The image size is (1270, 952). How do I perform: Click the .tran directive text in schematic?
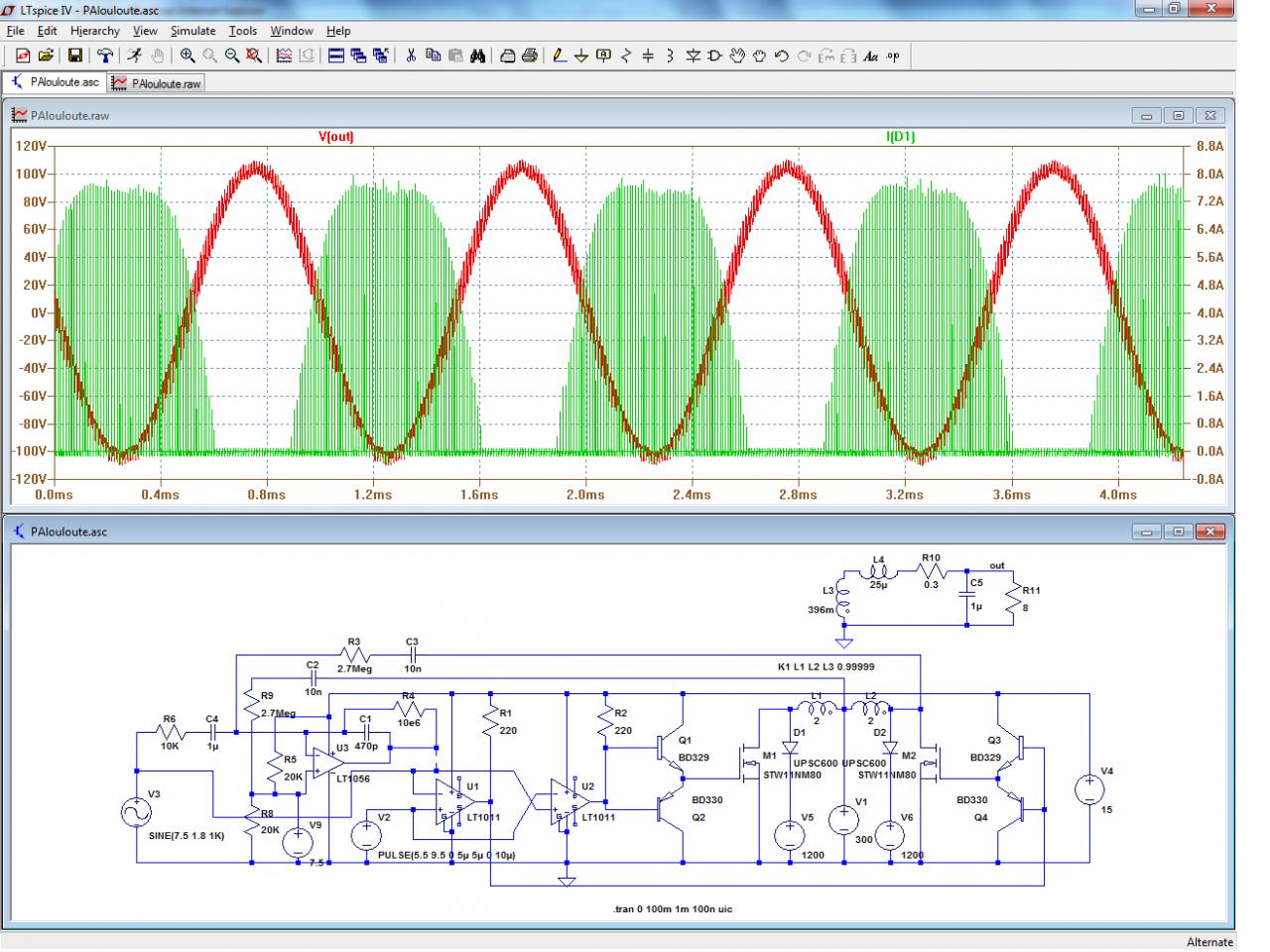pos(673,908)
